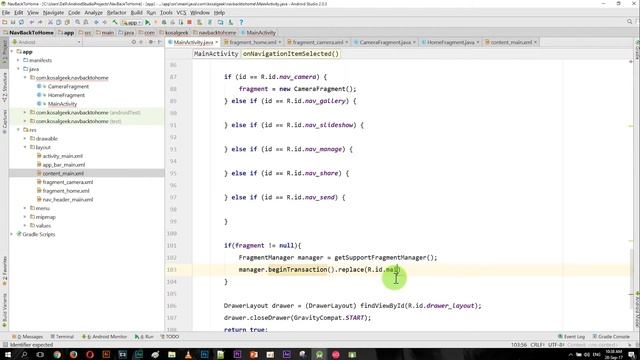Image resolution: width=640 pixels, height=360 pixels.
Task: Click the Open folder toolbar icon
Action: (x=5, y=22)
